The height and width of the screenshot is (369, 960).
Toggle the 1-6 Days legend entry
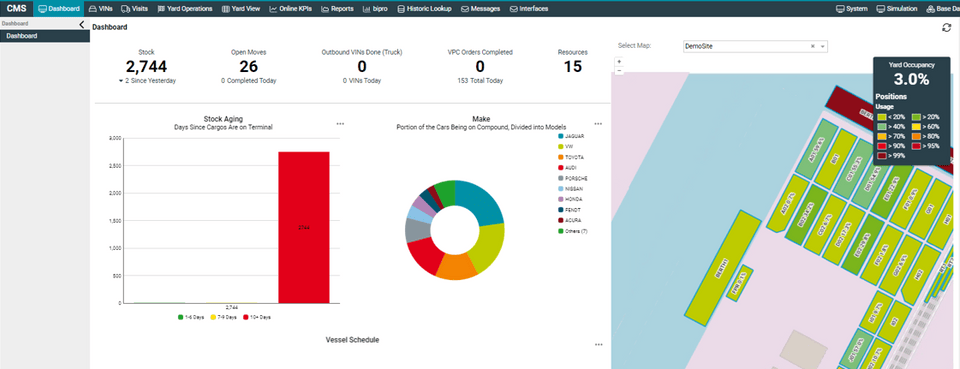(191, 318)
